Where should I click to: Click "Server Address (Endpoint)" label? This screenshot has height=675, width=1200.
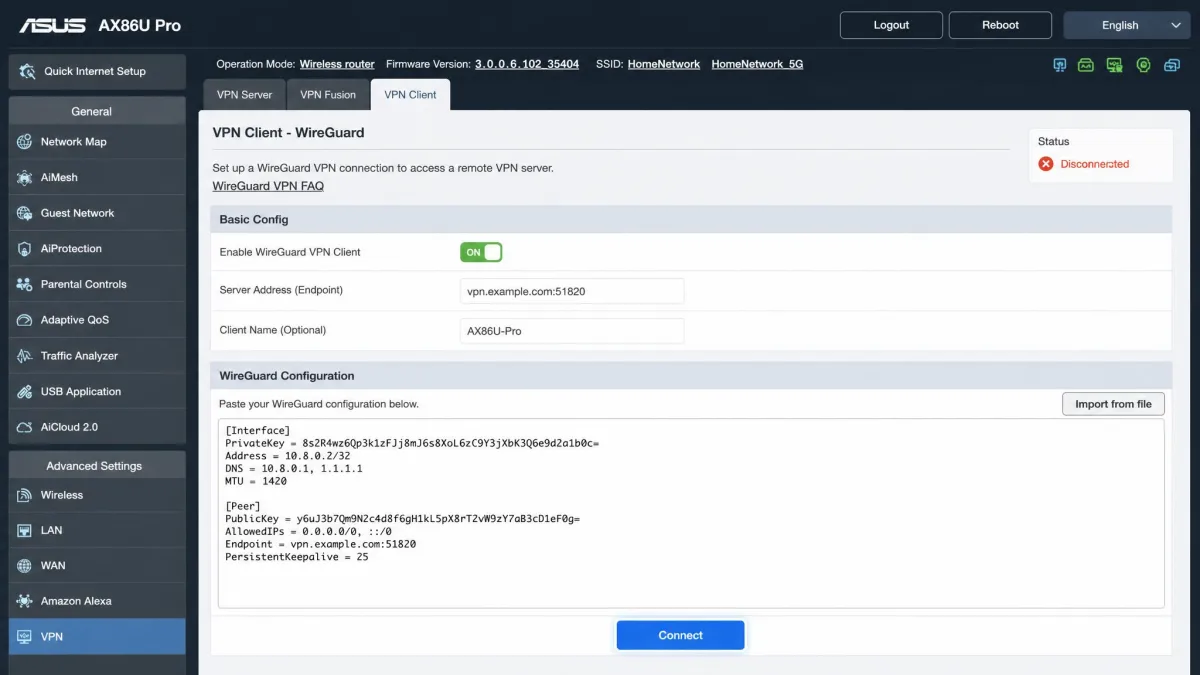pyautogui.click(x=281, y=290)
